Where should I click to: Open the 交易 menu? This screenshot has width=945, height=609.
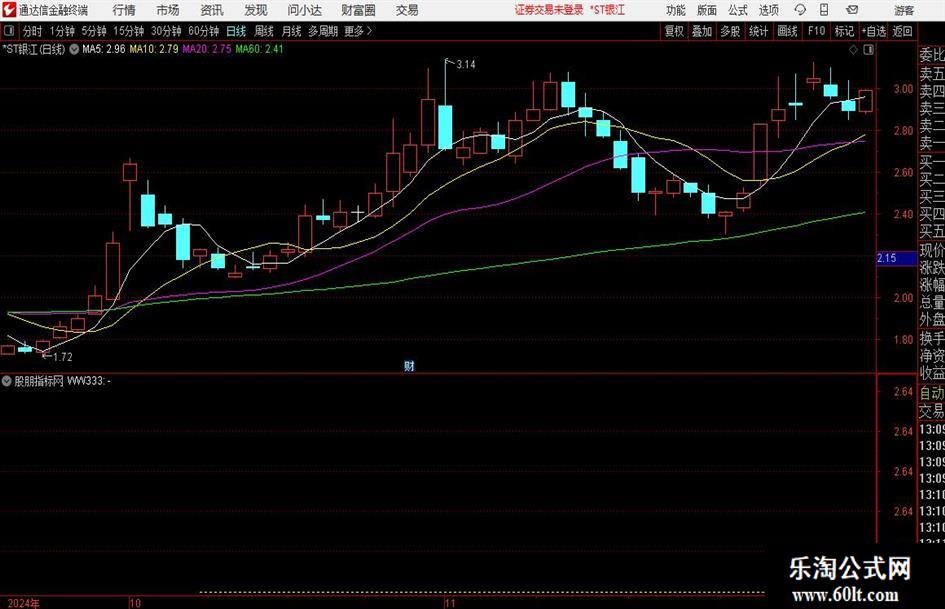click(407, 10)
